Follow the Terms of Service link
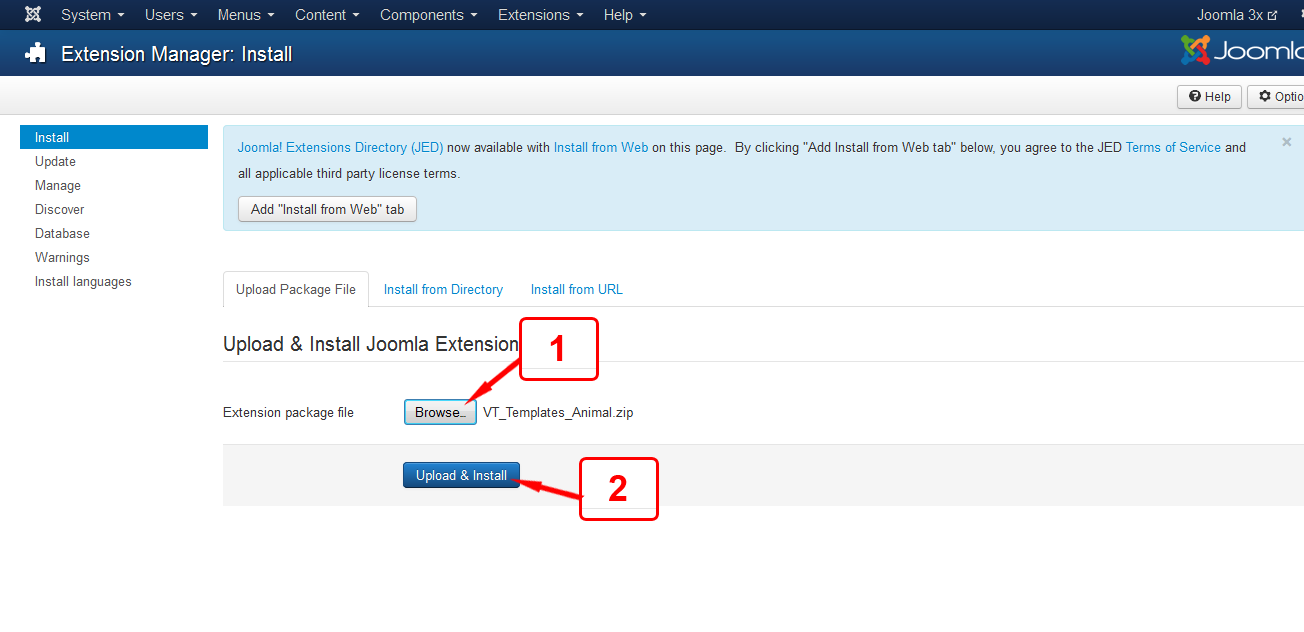 [1172, 147]
